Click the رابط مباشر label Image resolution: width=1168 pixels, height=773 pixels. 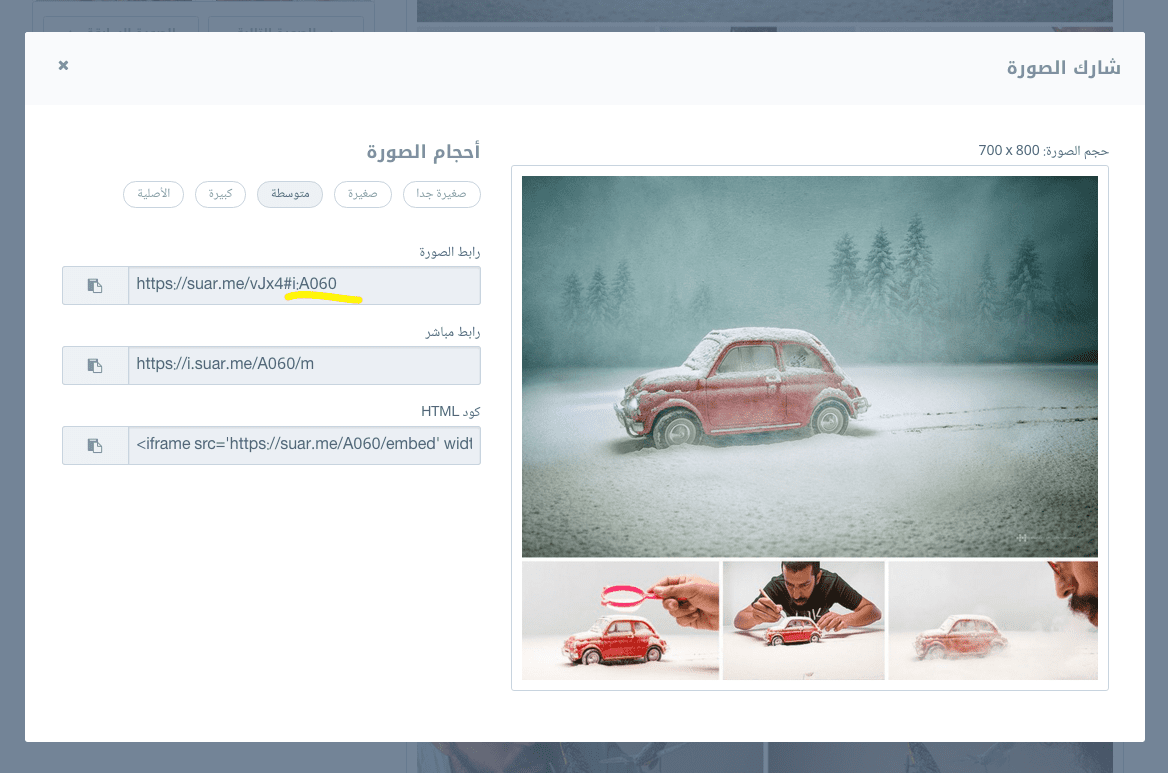click(453, 332)
